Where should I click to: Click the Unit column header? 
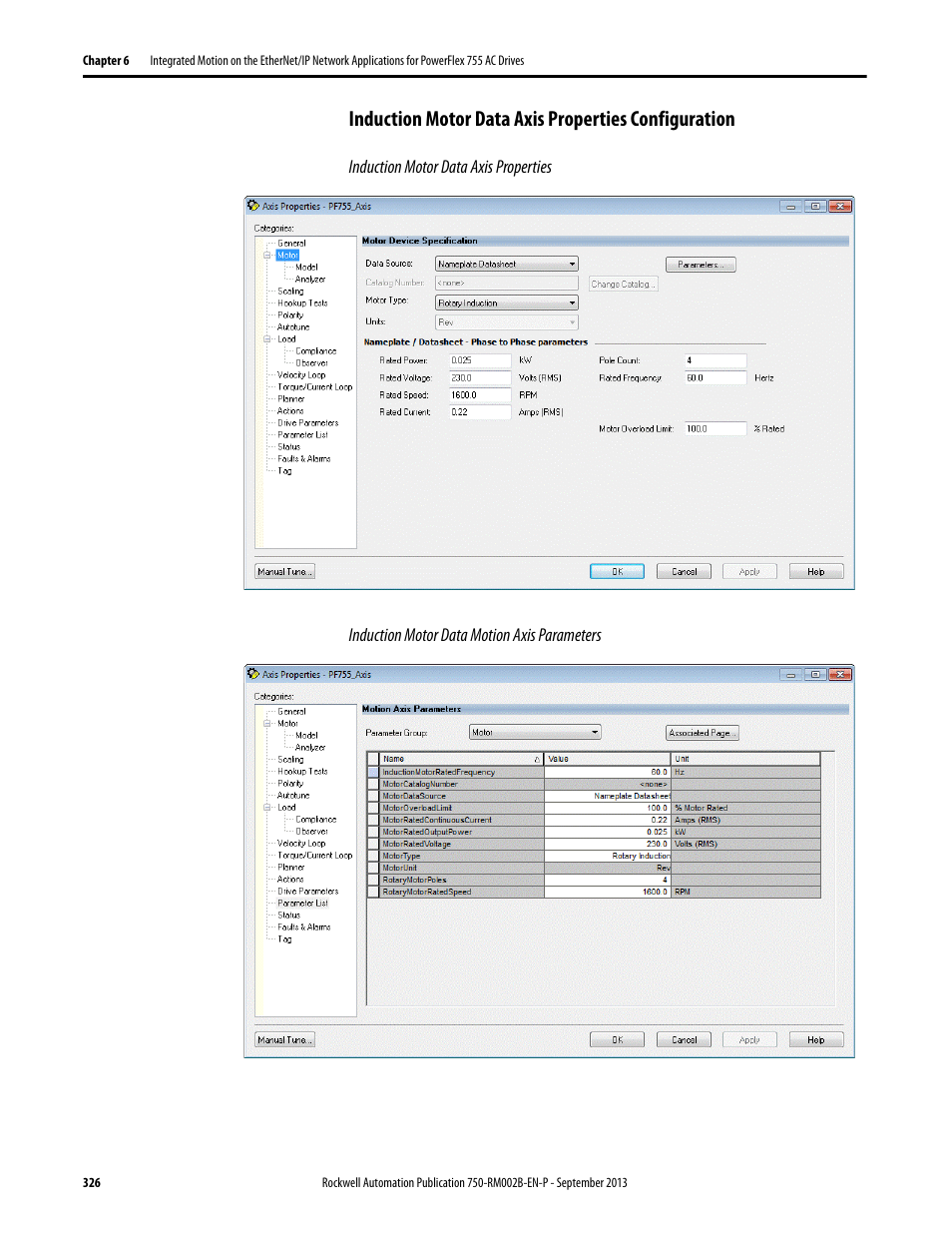745,759
